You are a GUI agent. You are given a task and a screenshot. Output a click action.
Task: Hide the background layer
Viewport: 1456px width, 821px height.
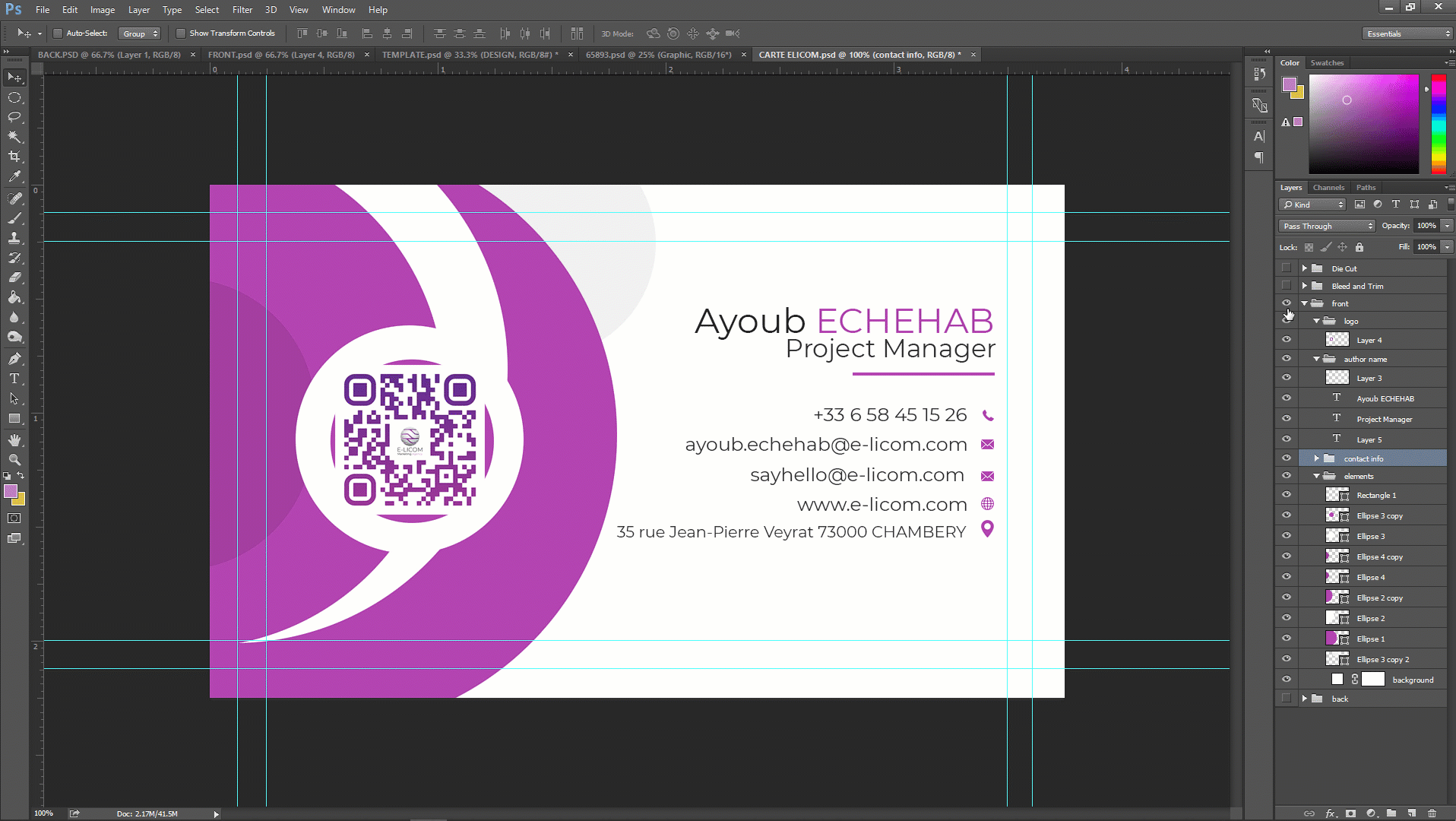(1286, 680)
